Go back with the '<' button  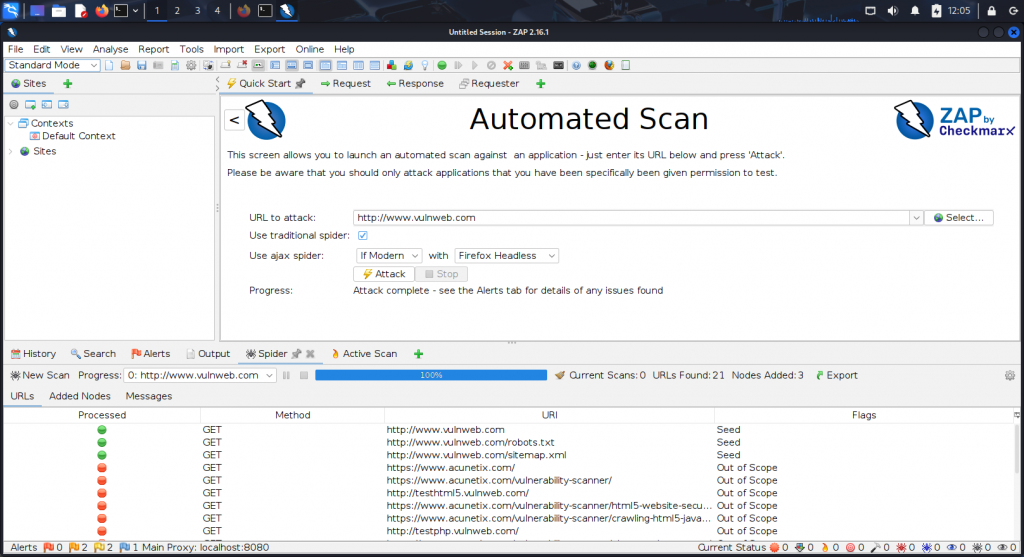coord(234,120)
